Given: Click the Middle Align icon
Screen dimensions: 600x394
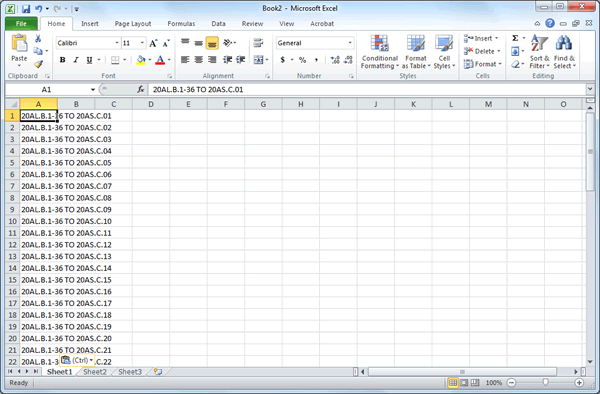Looking at the screenshot, I should coord(198,42).
